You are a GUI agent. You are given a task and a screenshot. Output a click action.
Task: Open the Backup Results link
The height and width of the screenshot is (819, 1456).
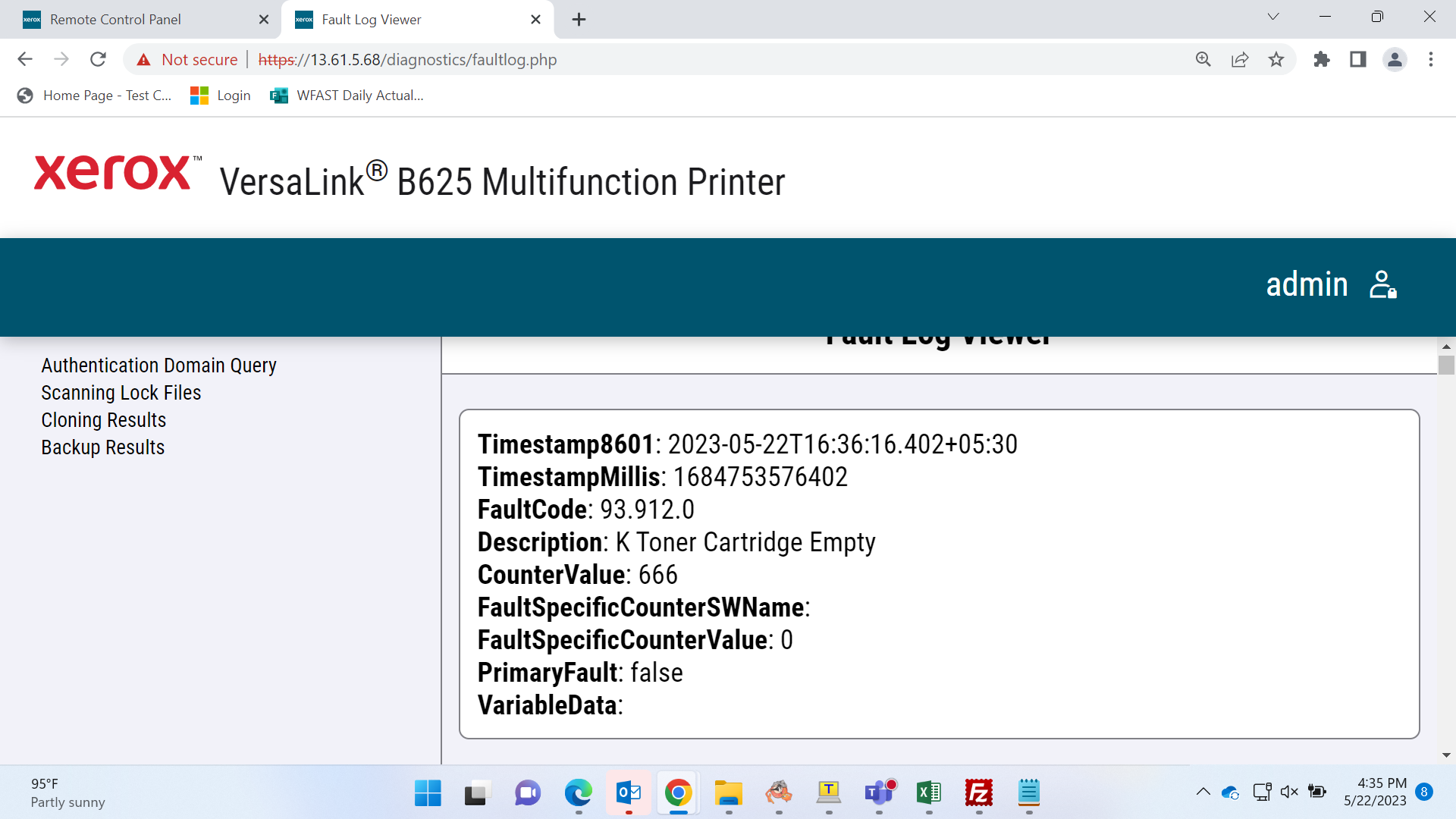102,447
